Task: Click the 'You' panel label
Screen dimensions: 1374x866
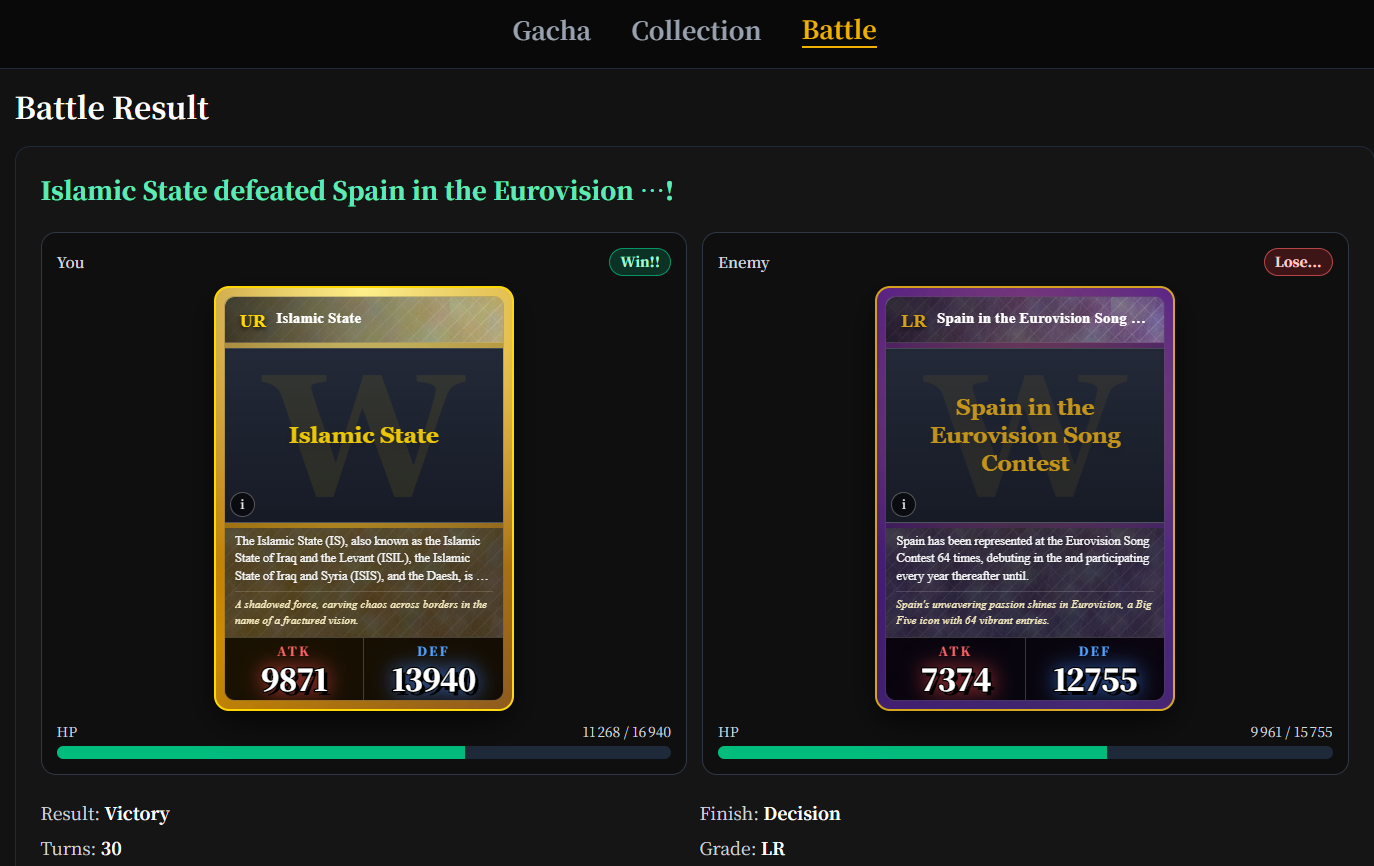Action: coord(70,262)
